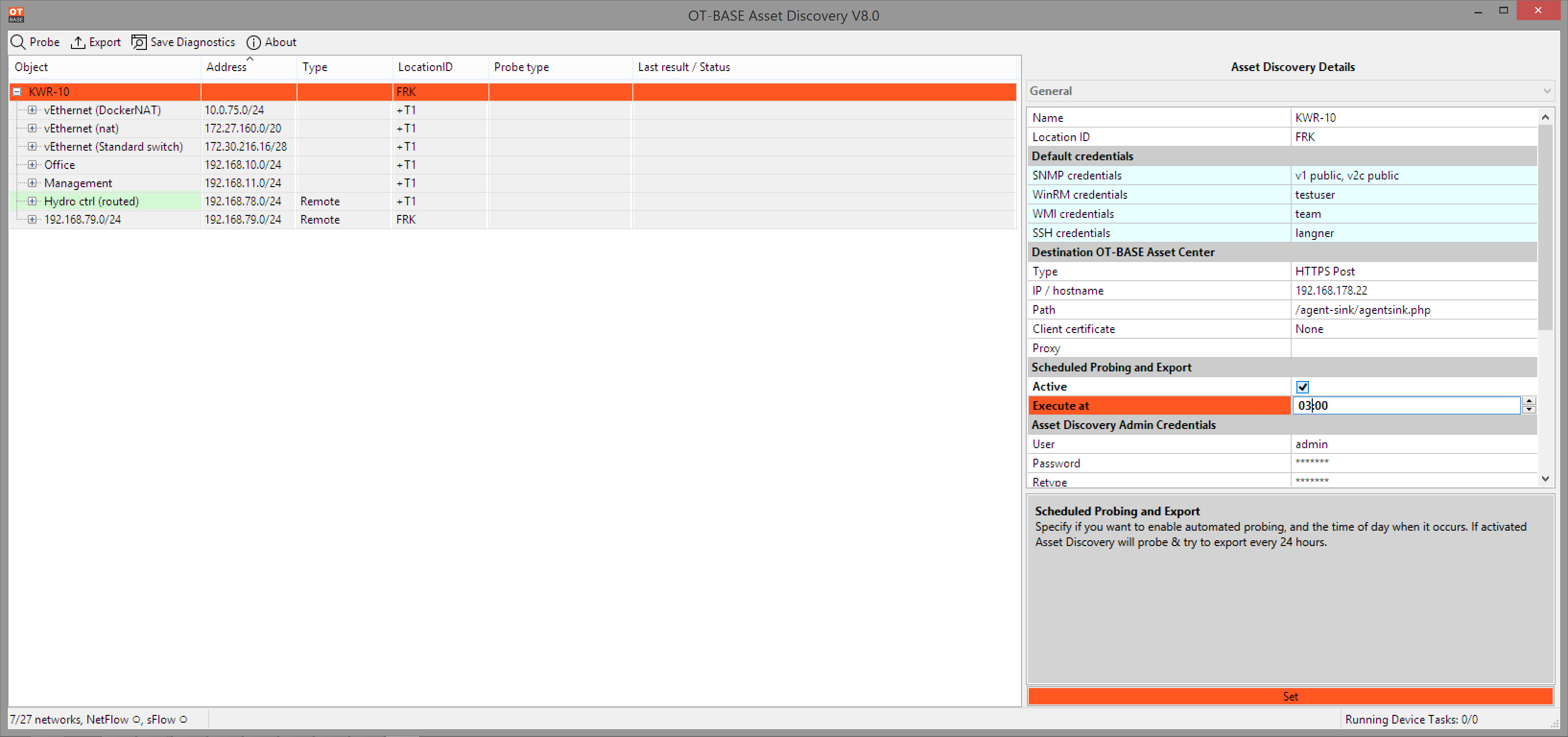
Task: Click the About info icon
Action: pos(253,42)
